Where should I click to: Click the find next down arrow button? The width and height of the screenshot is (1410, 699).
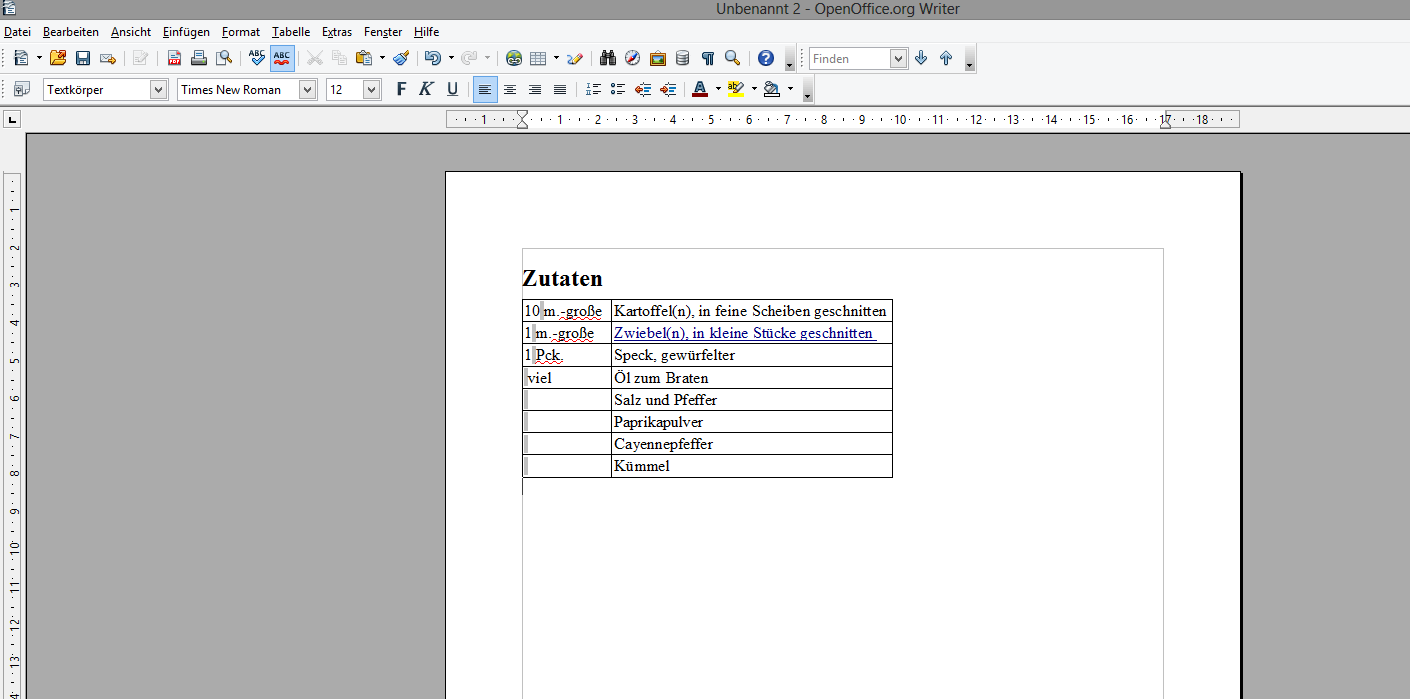point(921,59)
